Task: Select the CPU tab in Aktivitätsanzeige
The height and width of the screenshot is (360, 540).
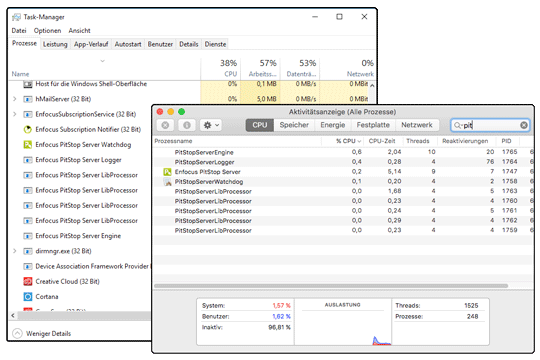Action: [x=260, y=125]
